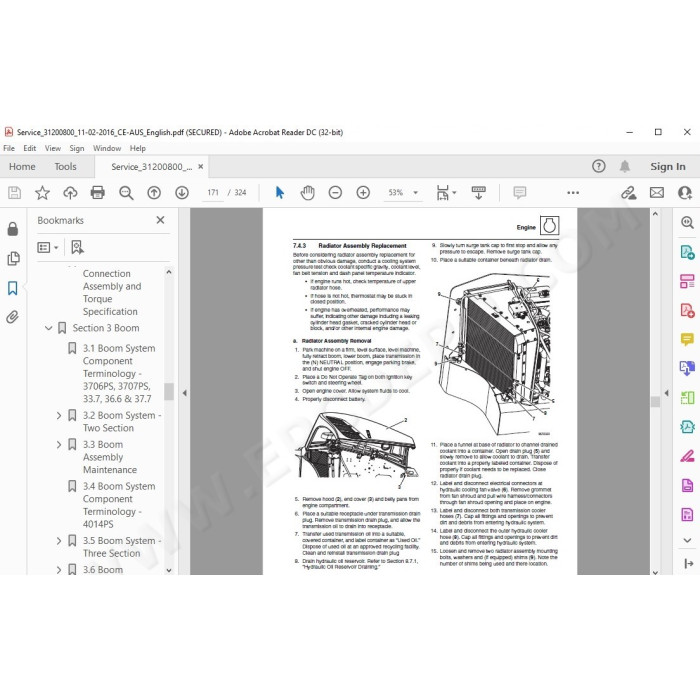Print the document via the printer icon
This screenshot has height=700, width=700.
click(98, 193)
